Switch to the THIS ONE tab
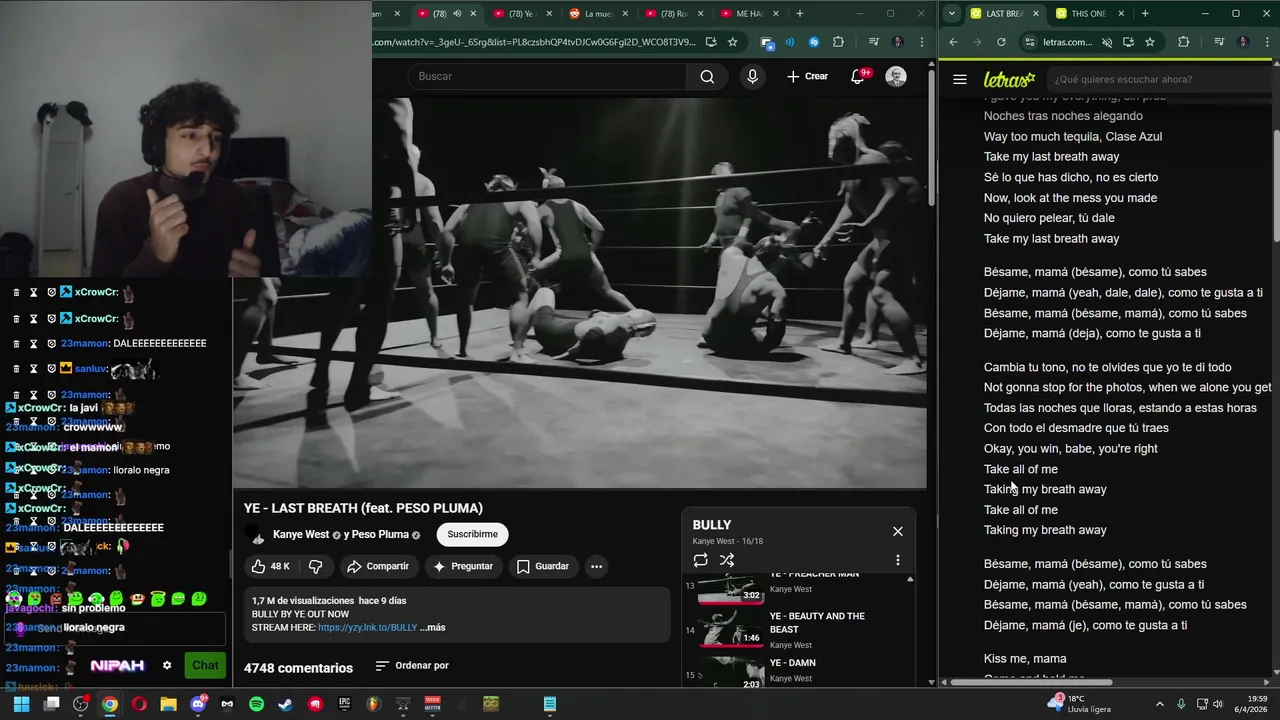The height and width of the screenshot is (720, 1280). click(x=1087, y=13)
